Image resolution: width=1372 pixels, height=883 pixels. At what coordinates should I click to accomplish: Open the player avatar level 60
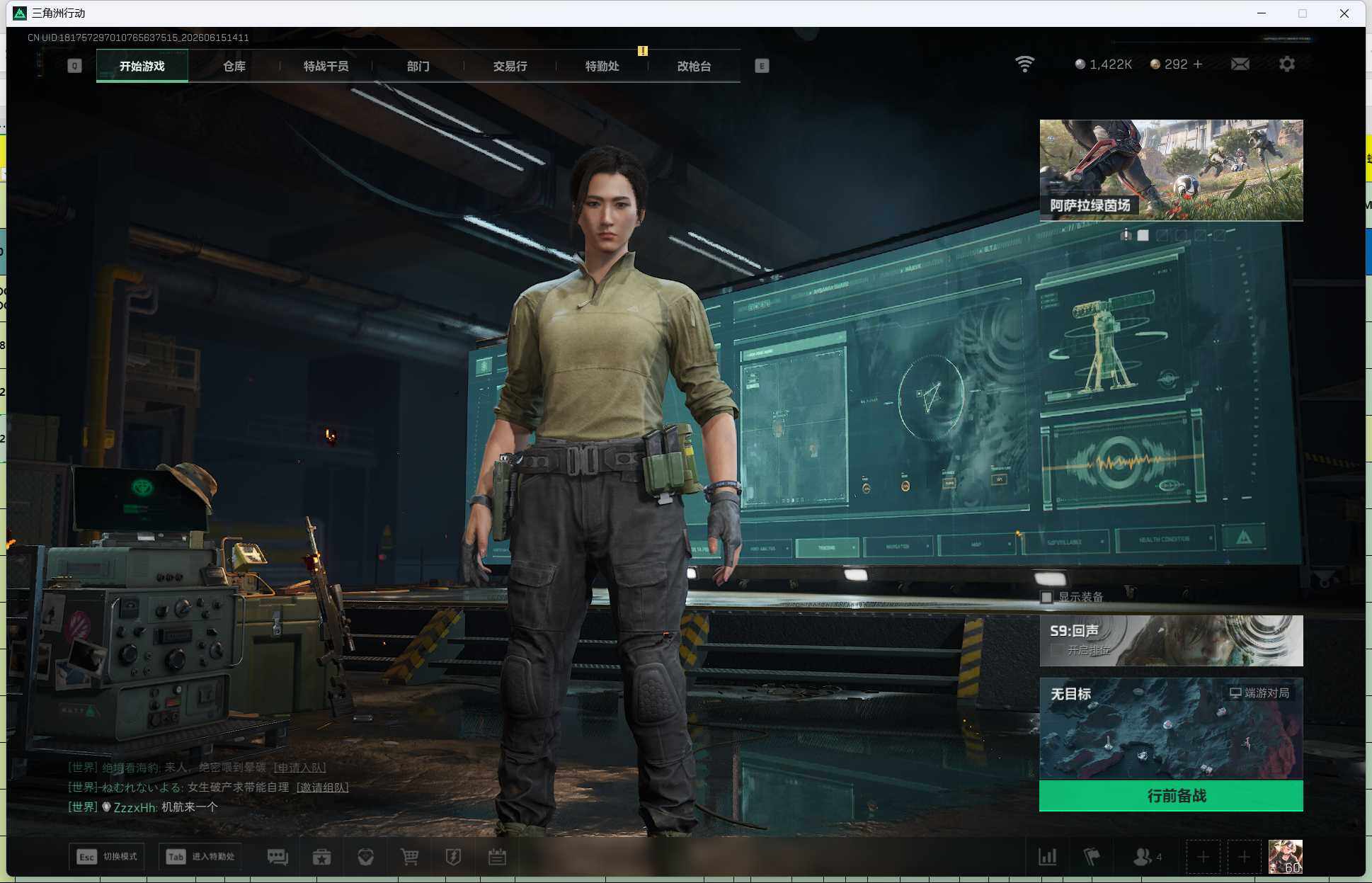[1286, 857]
